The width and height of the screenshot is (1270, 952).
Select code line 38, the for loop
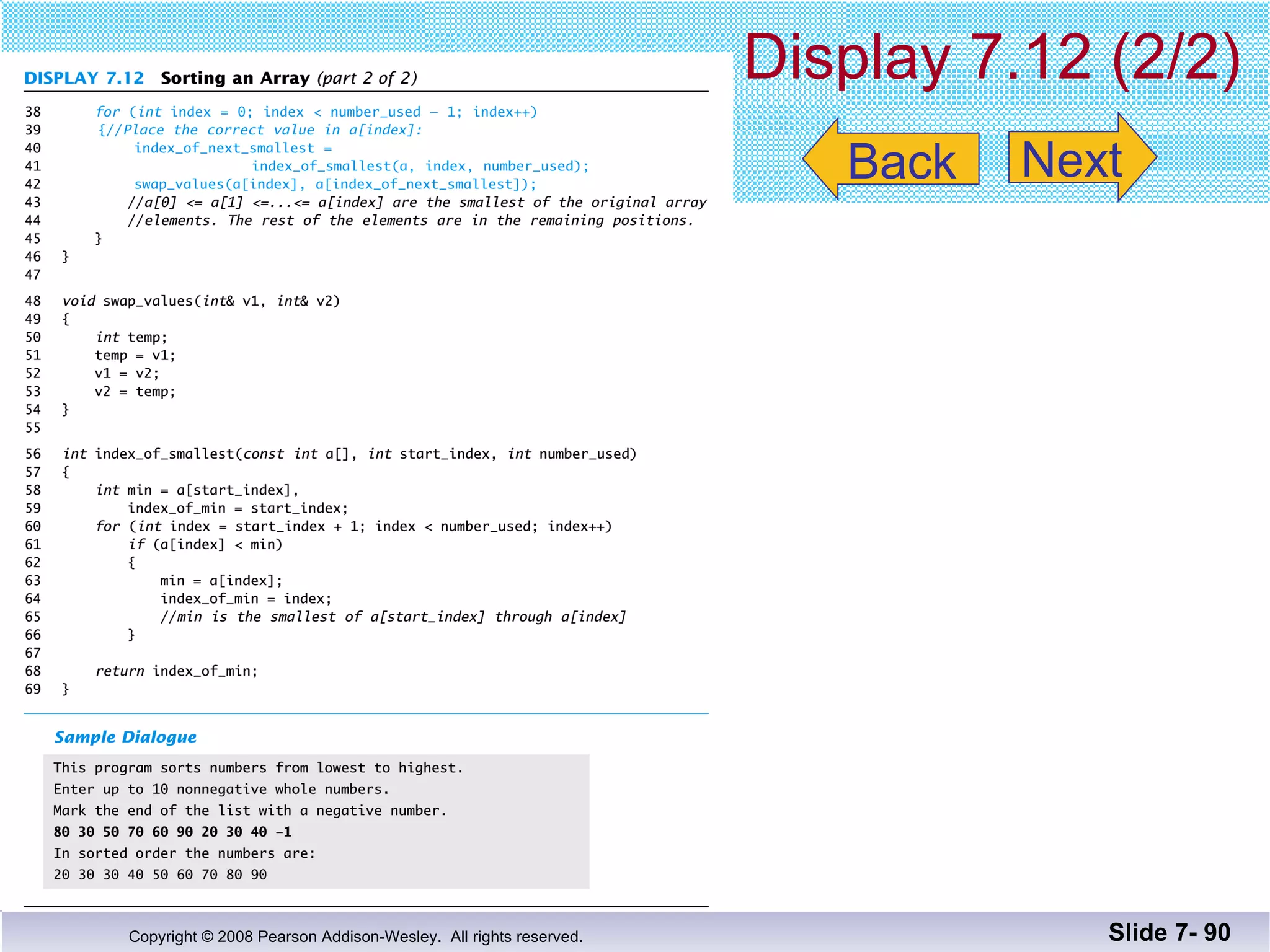coord(316,112)
